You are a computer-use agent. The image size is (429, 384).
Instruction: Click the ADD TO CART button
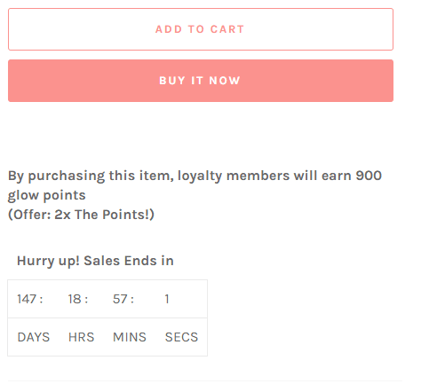click(201, 29)
